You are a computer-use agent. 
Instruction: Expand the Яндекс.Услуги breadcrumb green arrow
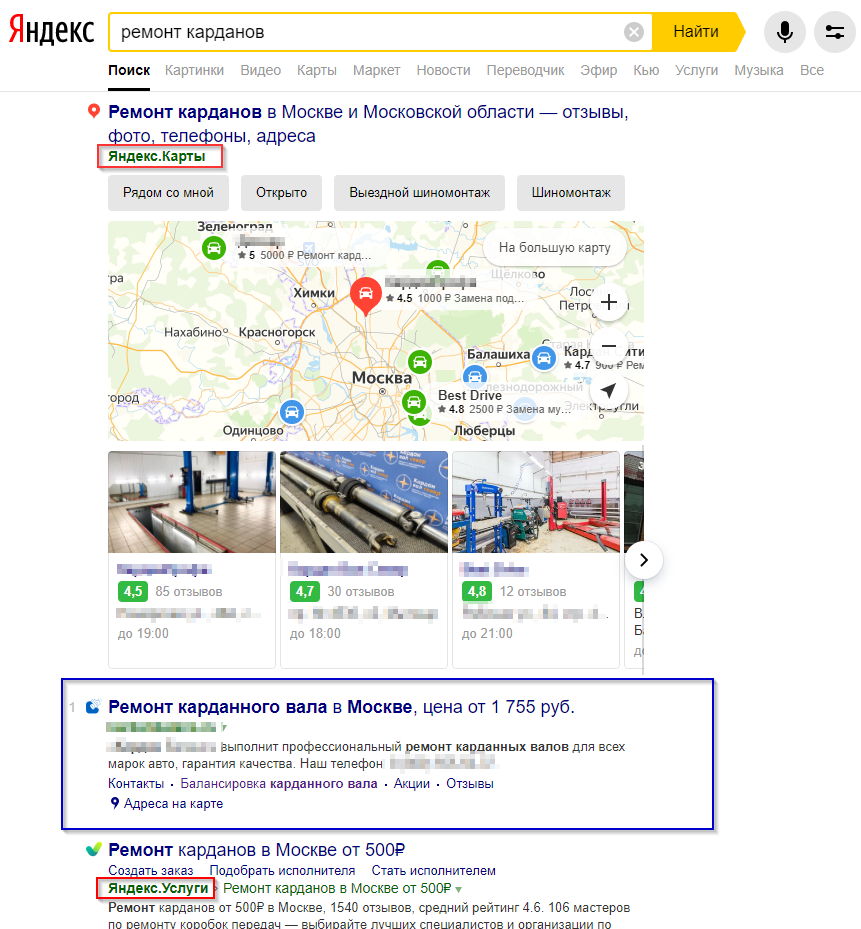coord(459,889)
